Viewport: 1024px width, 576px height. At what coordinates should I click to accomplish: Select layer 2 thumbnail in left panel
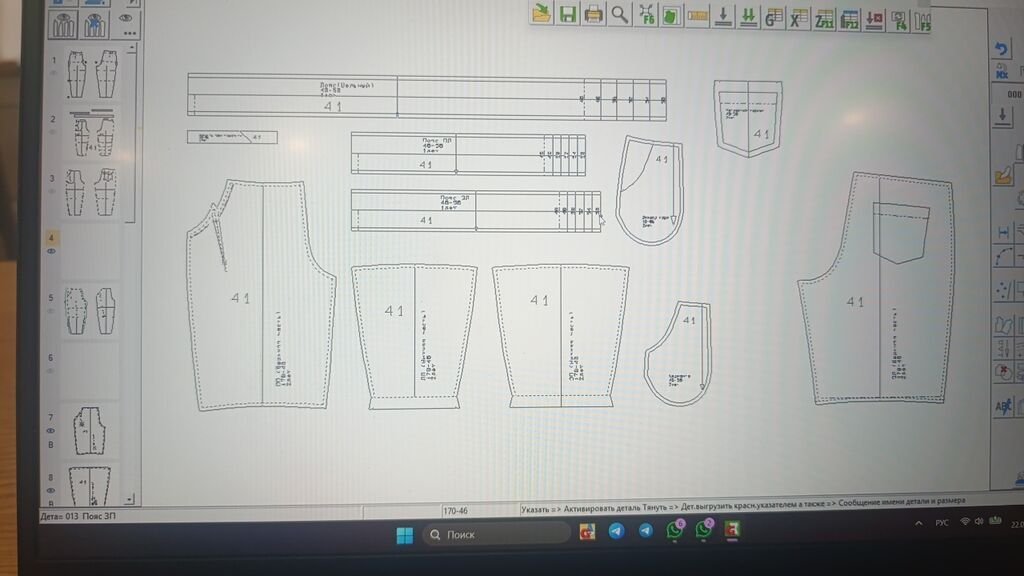coord(92,134)
